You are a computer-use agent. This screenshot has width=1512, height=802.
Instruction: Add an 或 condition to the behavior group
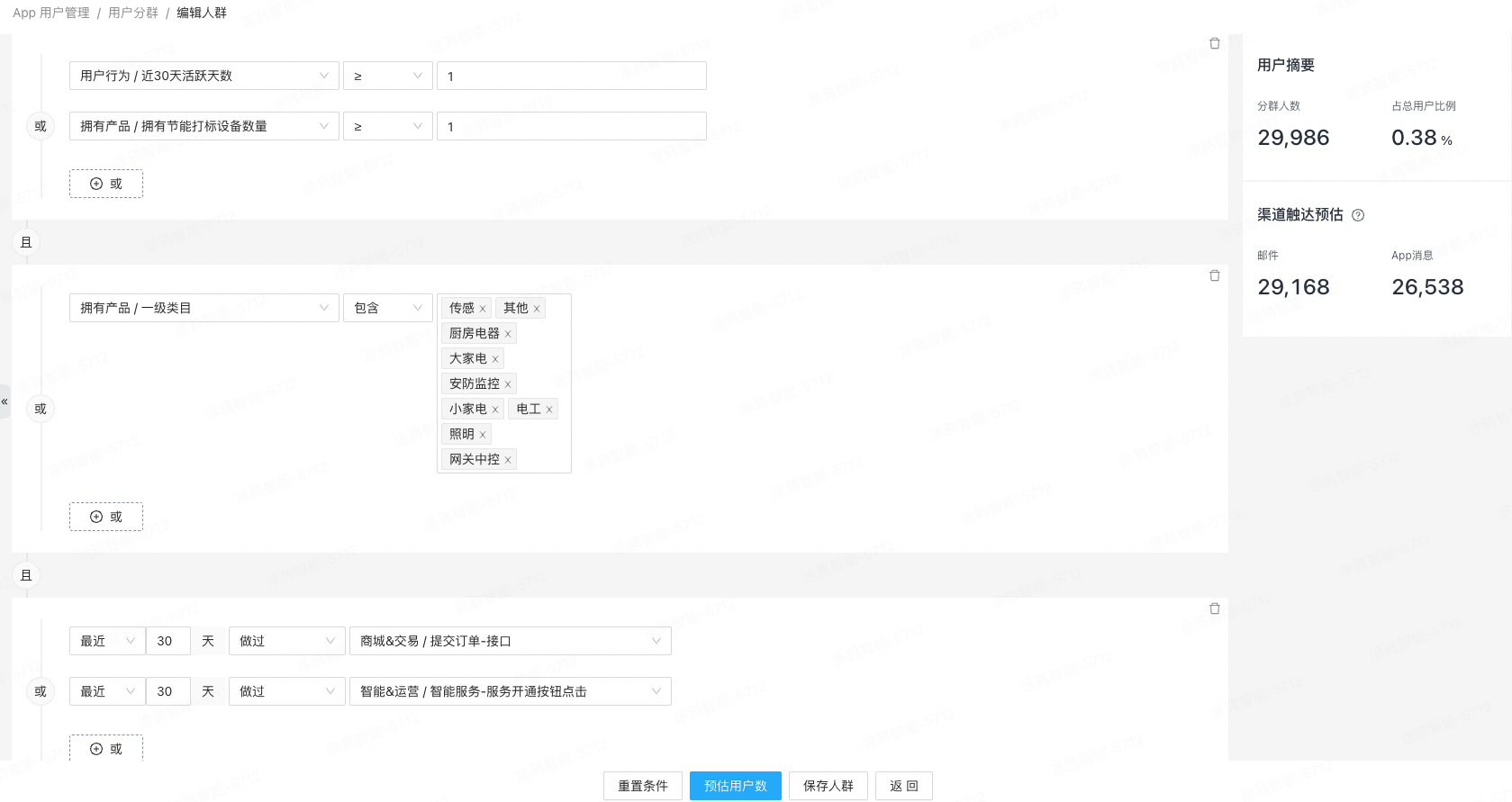point(106,748)
